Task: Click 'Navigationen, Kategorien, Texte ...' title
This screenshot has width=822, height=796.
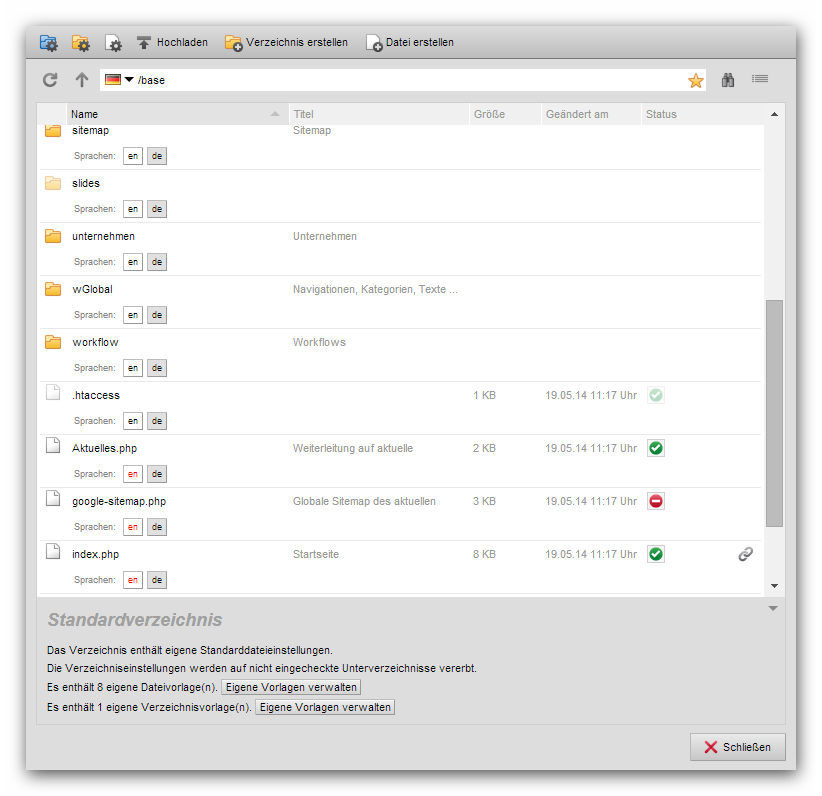Action: tap(375, 289)
